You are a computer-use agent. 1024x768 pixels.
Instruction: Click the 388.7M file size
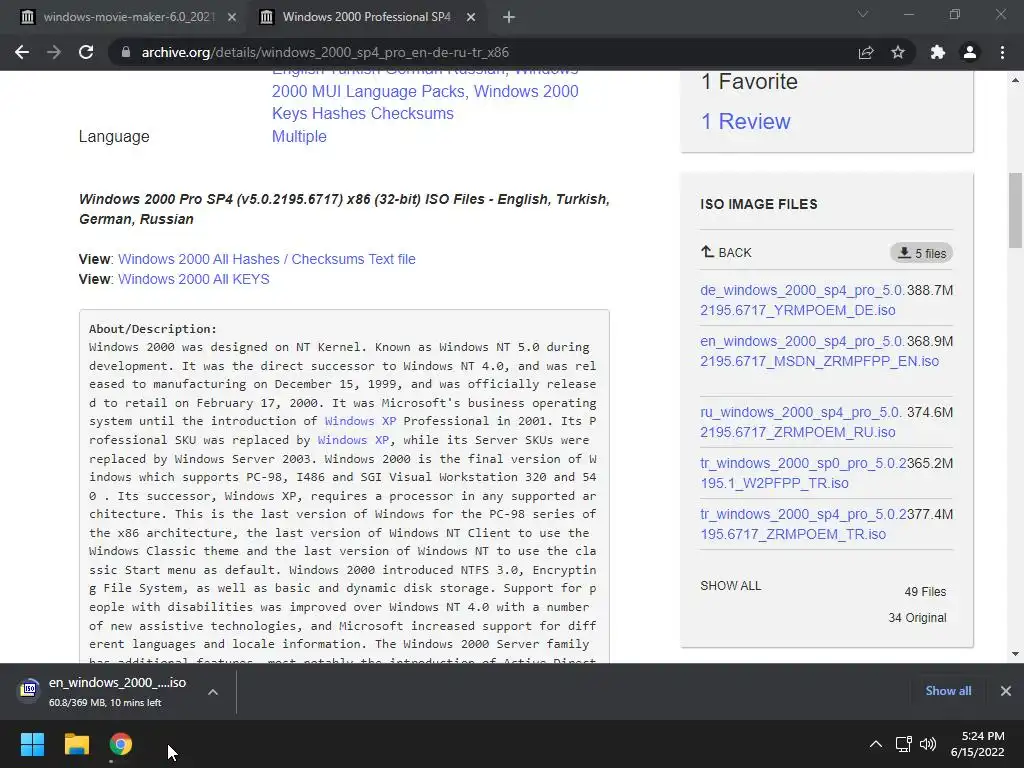[930, 290]
